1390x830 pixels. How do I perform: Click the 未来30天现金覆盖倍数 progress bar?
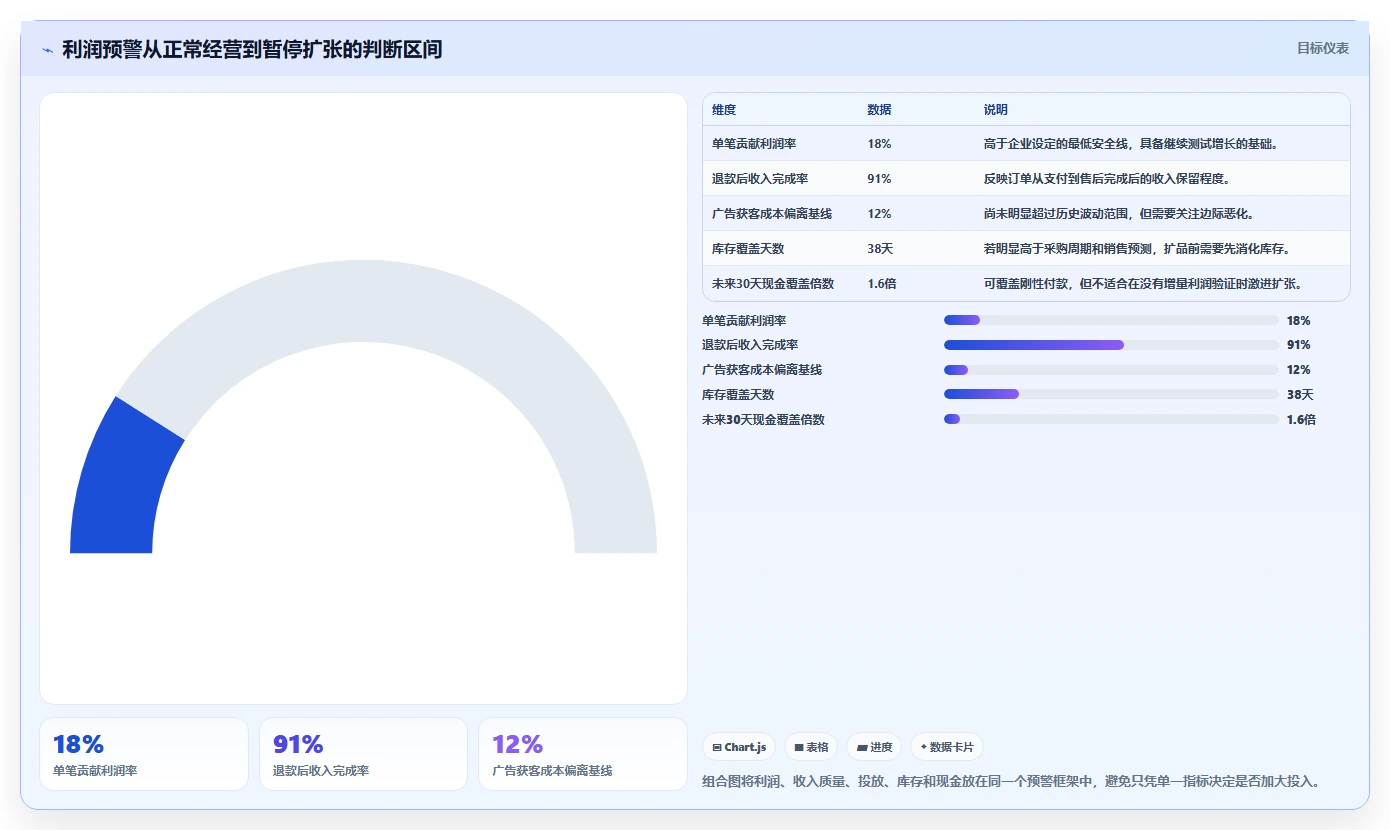1111,419
